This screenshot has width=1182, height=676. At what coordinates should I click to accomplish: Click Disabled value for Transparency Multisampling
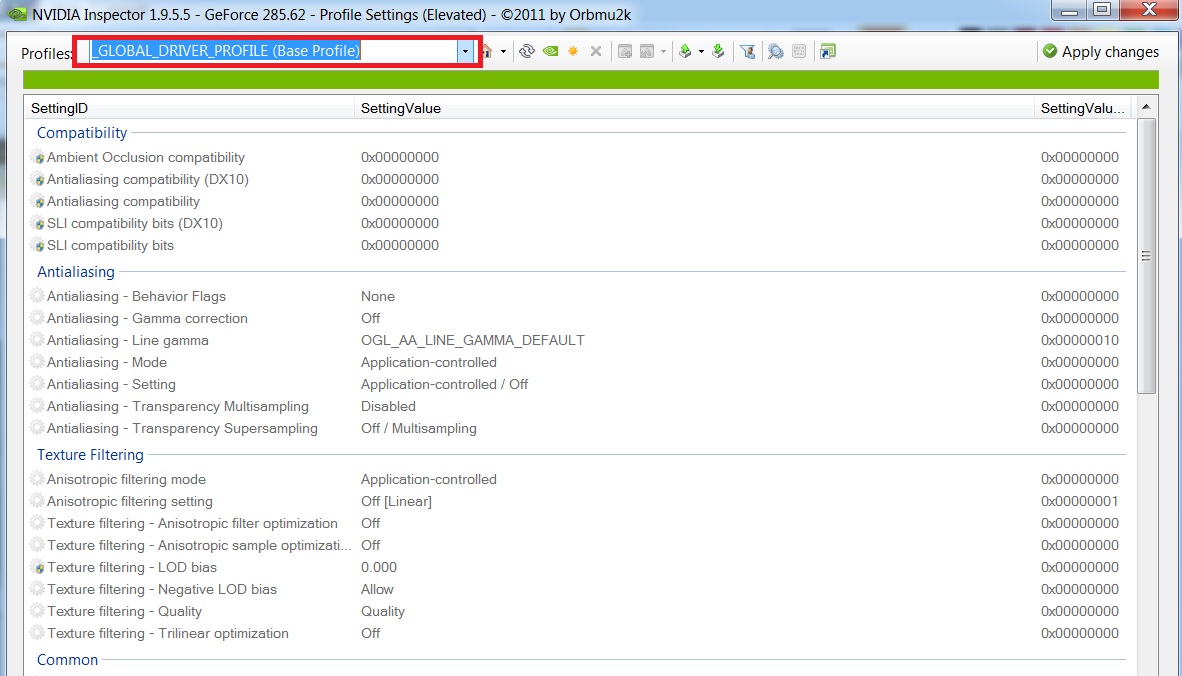click(x=388, y=406)
